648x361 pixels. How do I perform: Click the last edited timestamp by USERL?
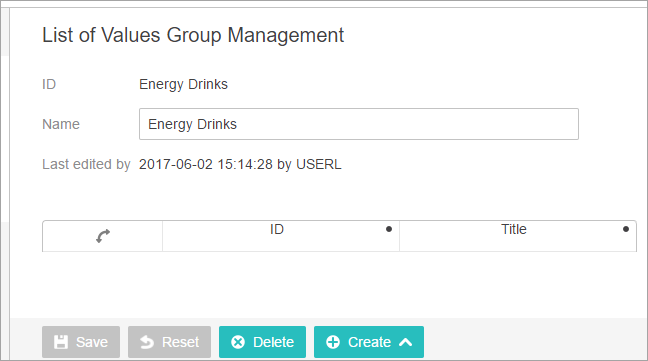(x=240, y=164)
